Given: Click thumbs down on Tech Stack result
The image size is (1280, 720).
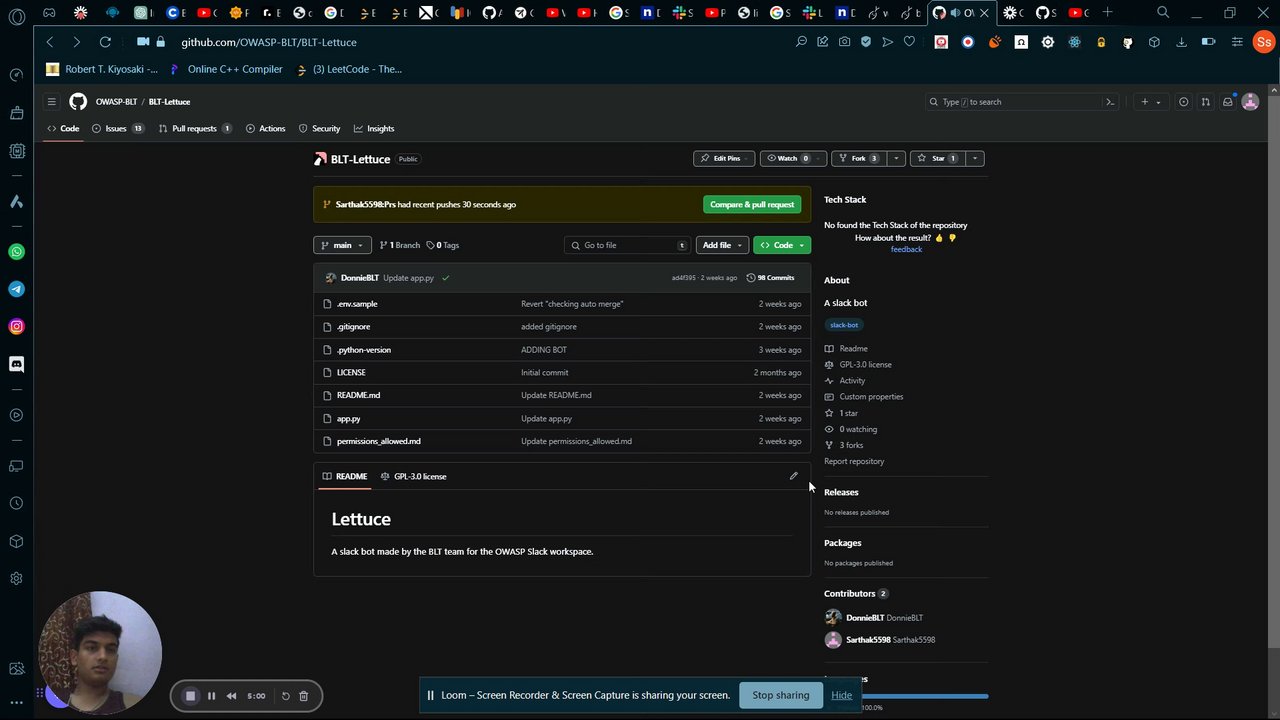Looking at the screenshot, I should (952, 238).
